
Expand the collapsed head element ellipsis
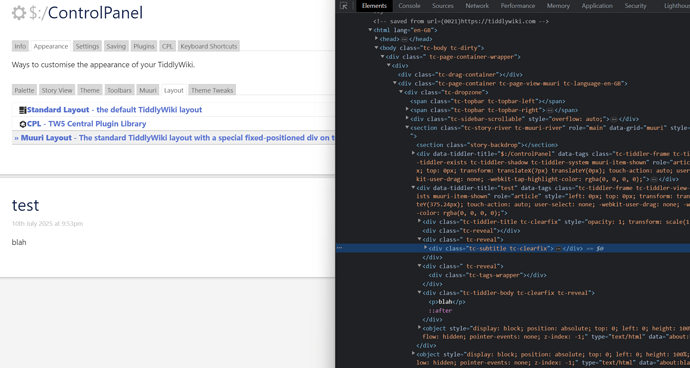coord(404,39)
